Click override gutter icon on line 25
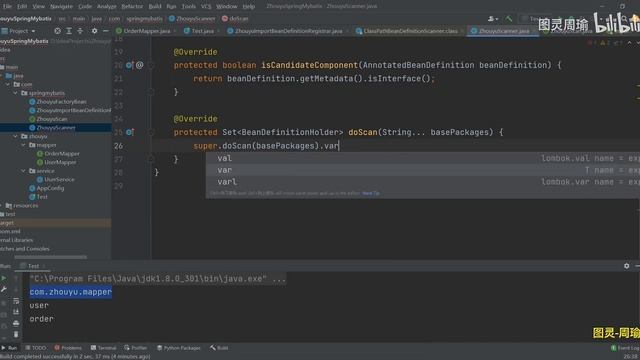Image resolution: width=640 pixels, height=360 pixels. point(130,132)
